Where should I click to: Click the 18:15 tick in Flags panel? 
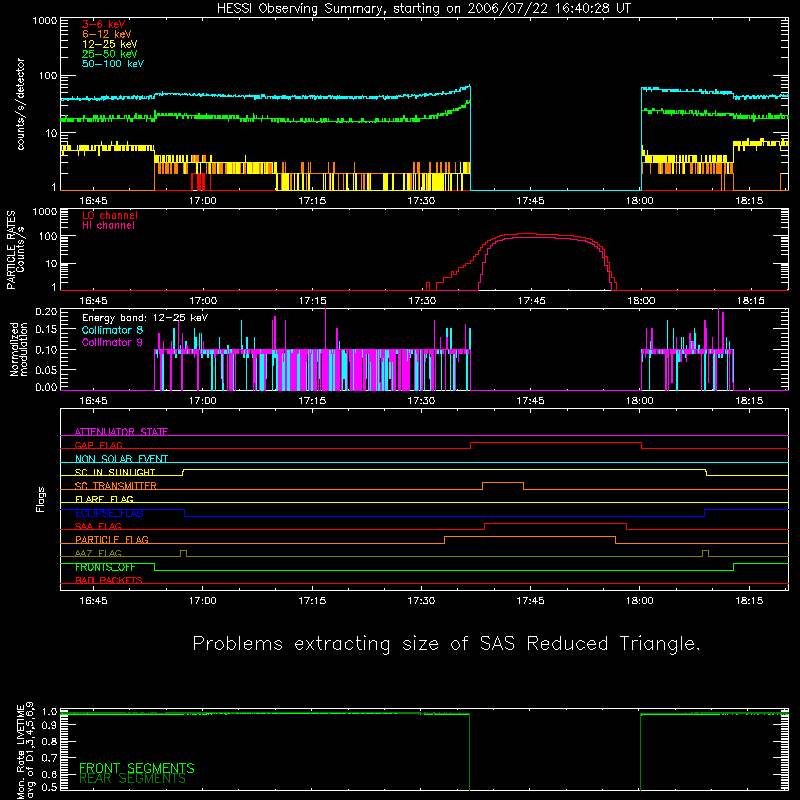tap(749, 601)
